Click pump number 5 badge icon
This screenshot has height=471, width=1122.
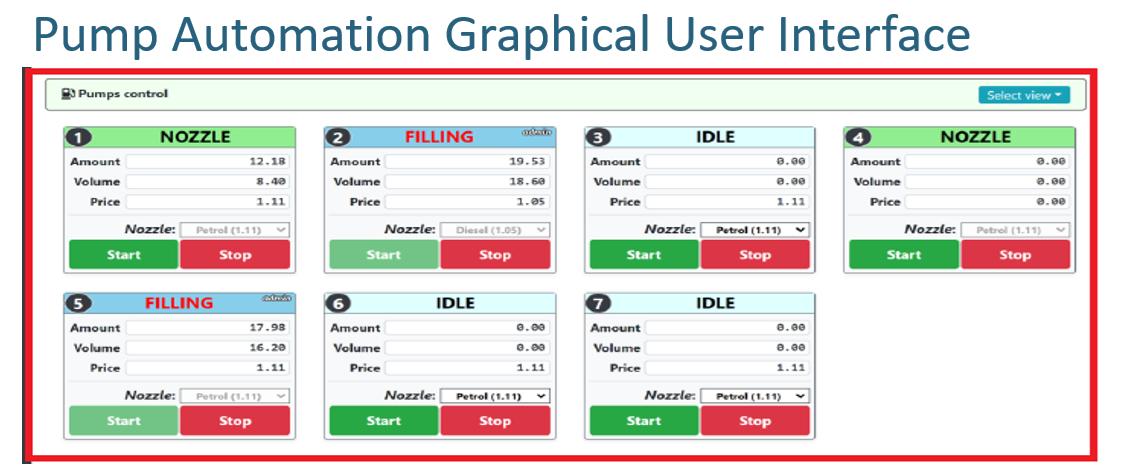(x=74, y=304)
